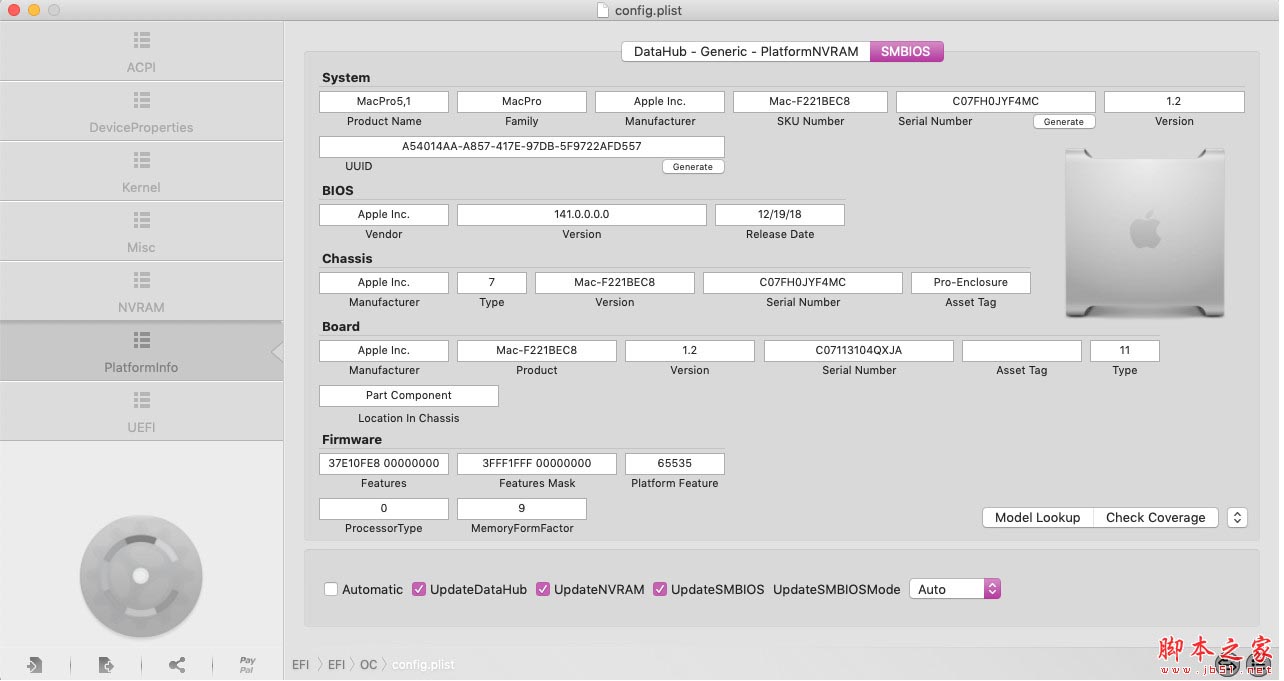Edit the Product Name MacPro5,1 field
This screenshot has width=1284, height=681.
(x=383, y=101)
